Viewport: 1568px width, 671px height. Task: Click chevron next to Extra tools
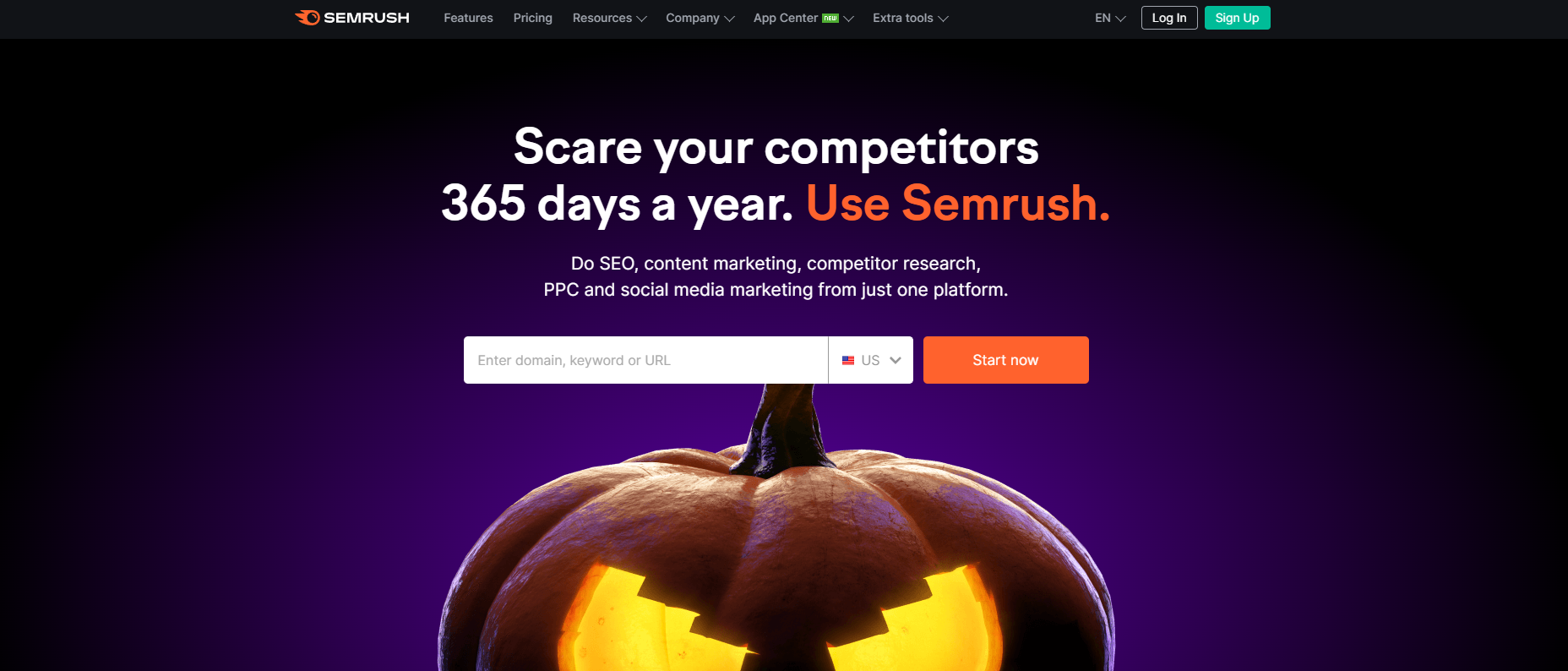(x=943, y=19)
